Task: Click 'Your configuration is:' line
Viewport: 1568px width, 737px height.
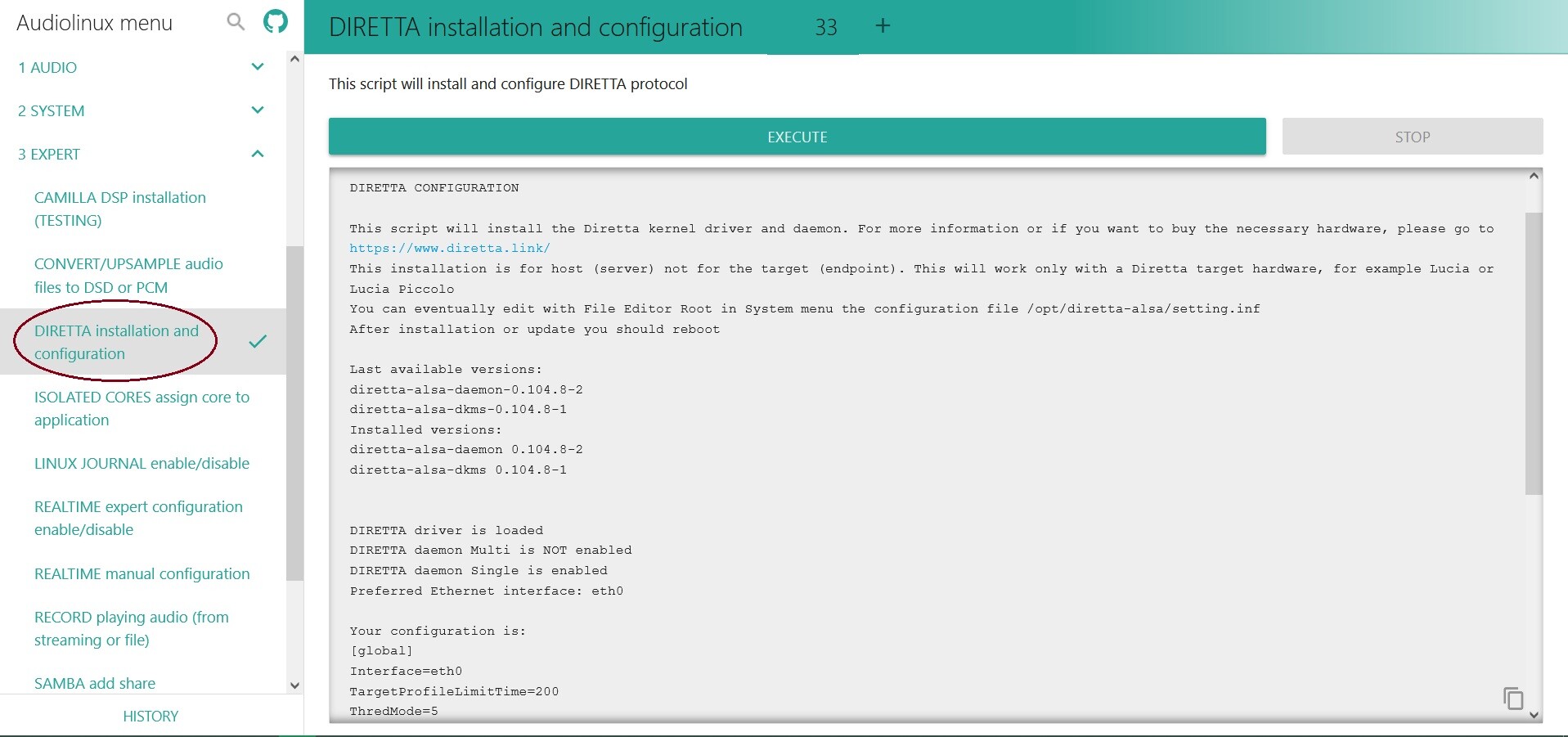Action: click(x=438, y=631)
